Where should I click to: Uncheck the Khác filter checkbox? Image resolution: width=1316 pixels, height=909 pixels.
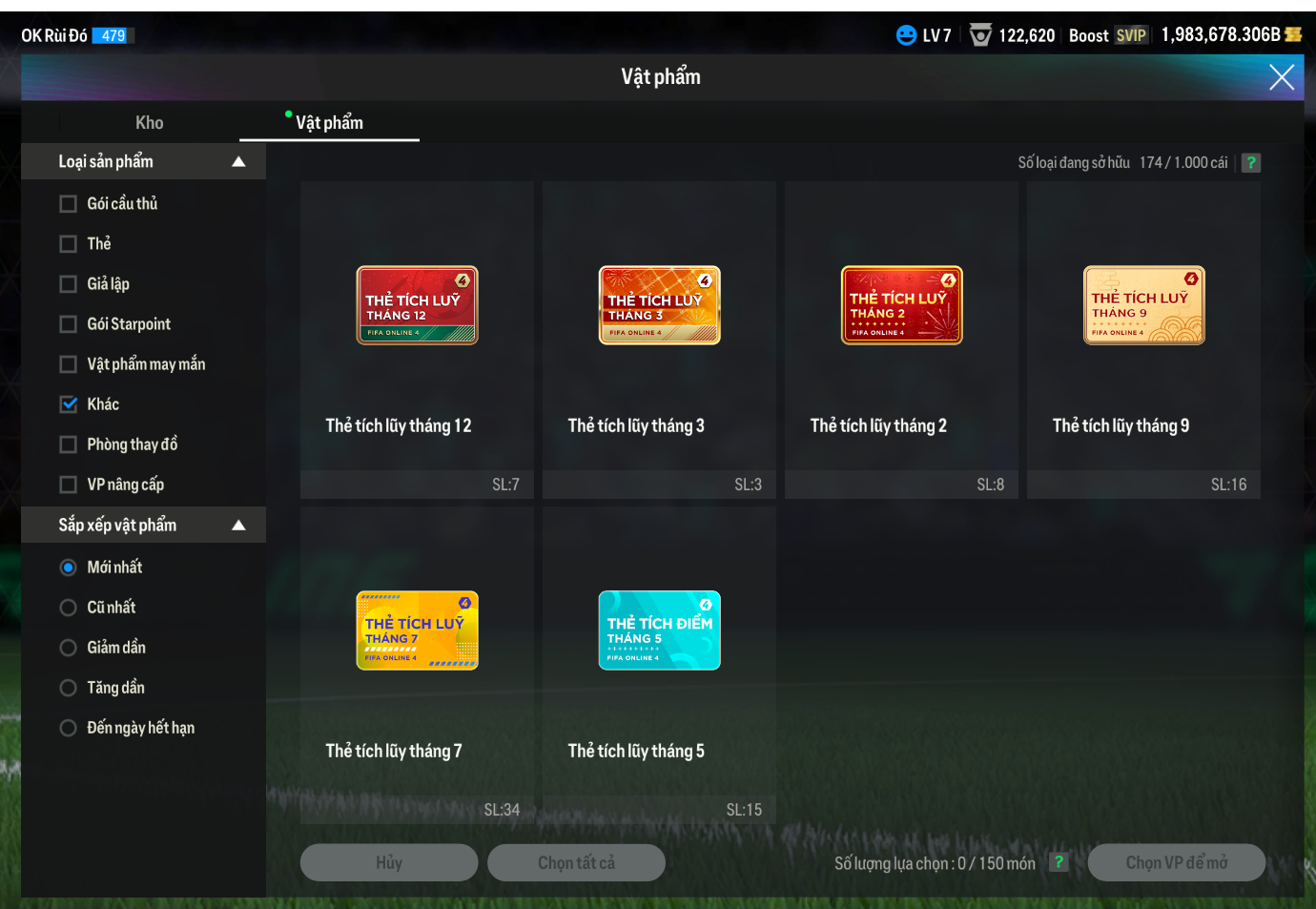click(69, 404)
